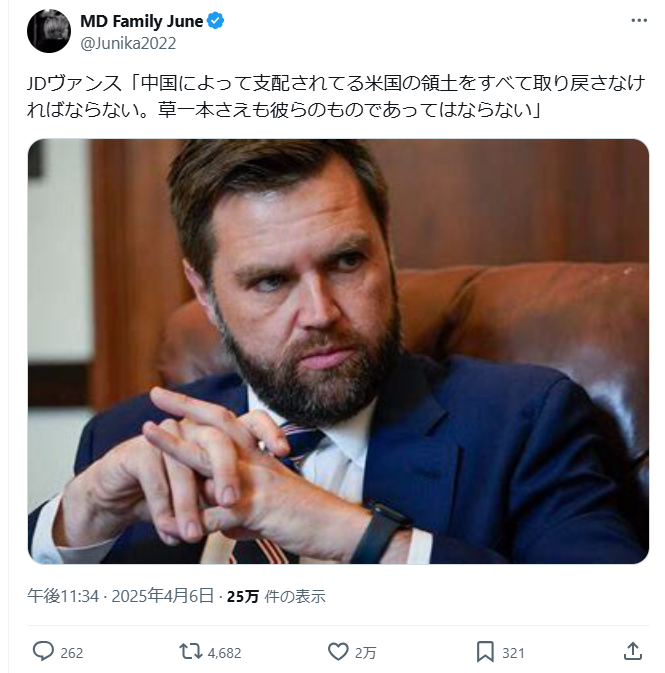Open the @Junika2022 handle link
Screen dimensions: 665x673
[128, 43]
